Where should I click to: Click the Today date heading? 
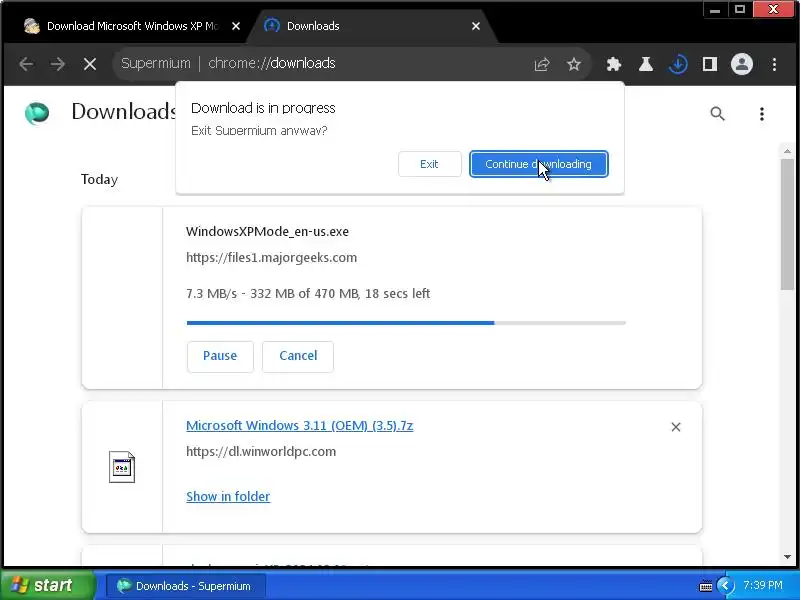click(x=99, y=180)
